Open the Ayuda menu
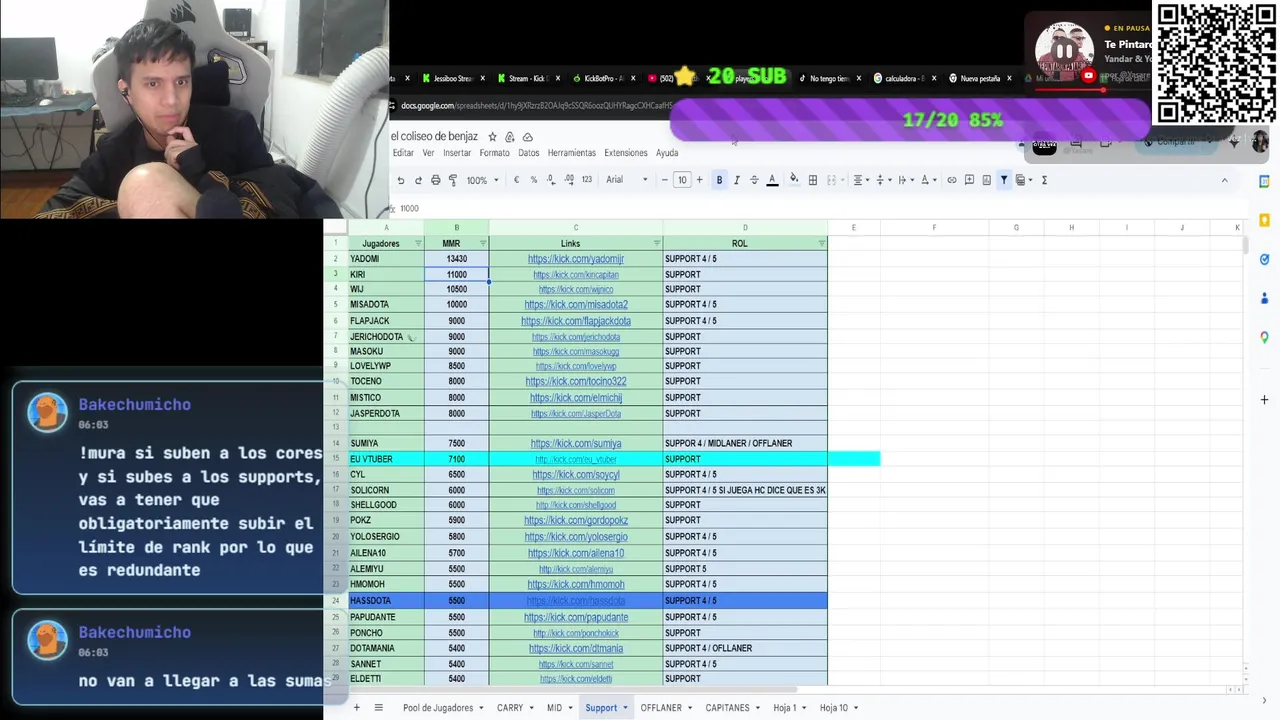This screenshot has height=720, width=1280. (x=667, y=153)
